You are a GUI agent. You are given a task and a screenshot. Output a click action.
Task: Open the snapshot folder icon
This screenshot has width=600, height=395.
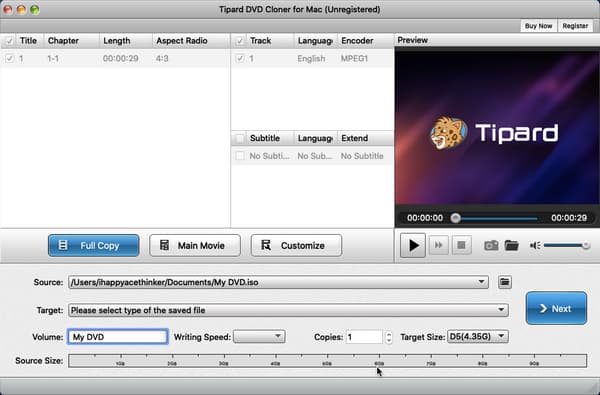coord(511,245)
